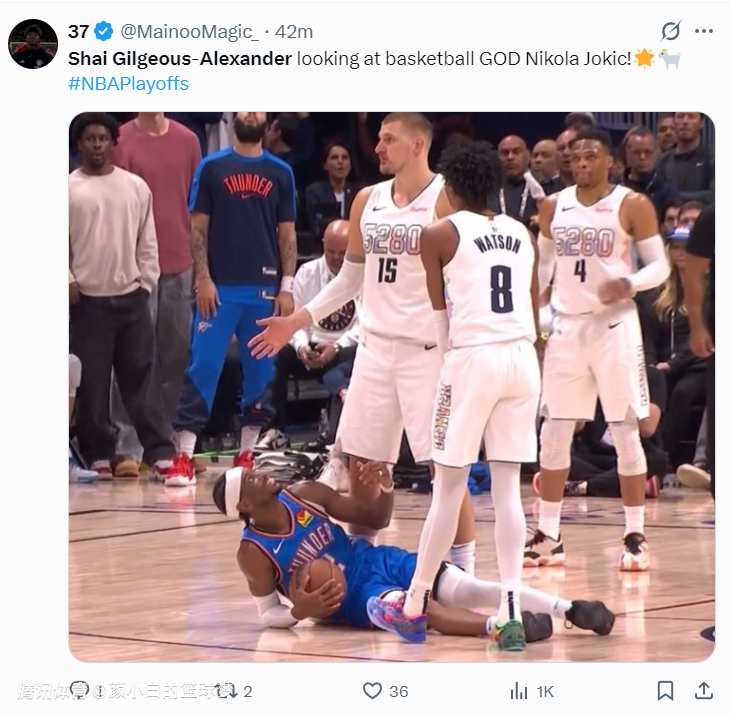The width and height of the screenshot is (730, 715).
Task: Open the poster's profile picture
Action: [33, 44]
